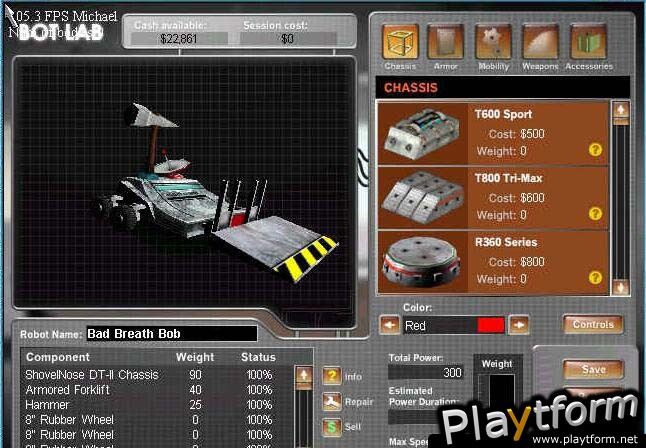Click the chassis list scroll down arrow
Screen dimensions: 646x448
(621, 286)
